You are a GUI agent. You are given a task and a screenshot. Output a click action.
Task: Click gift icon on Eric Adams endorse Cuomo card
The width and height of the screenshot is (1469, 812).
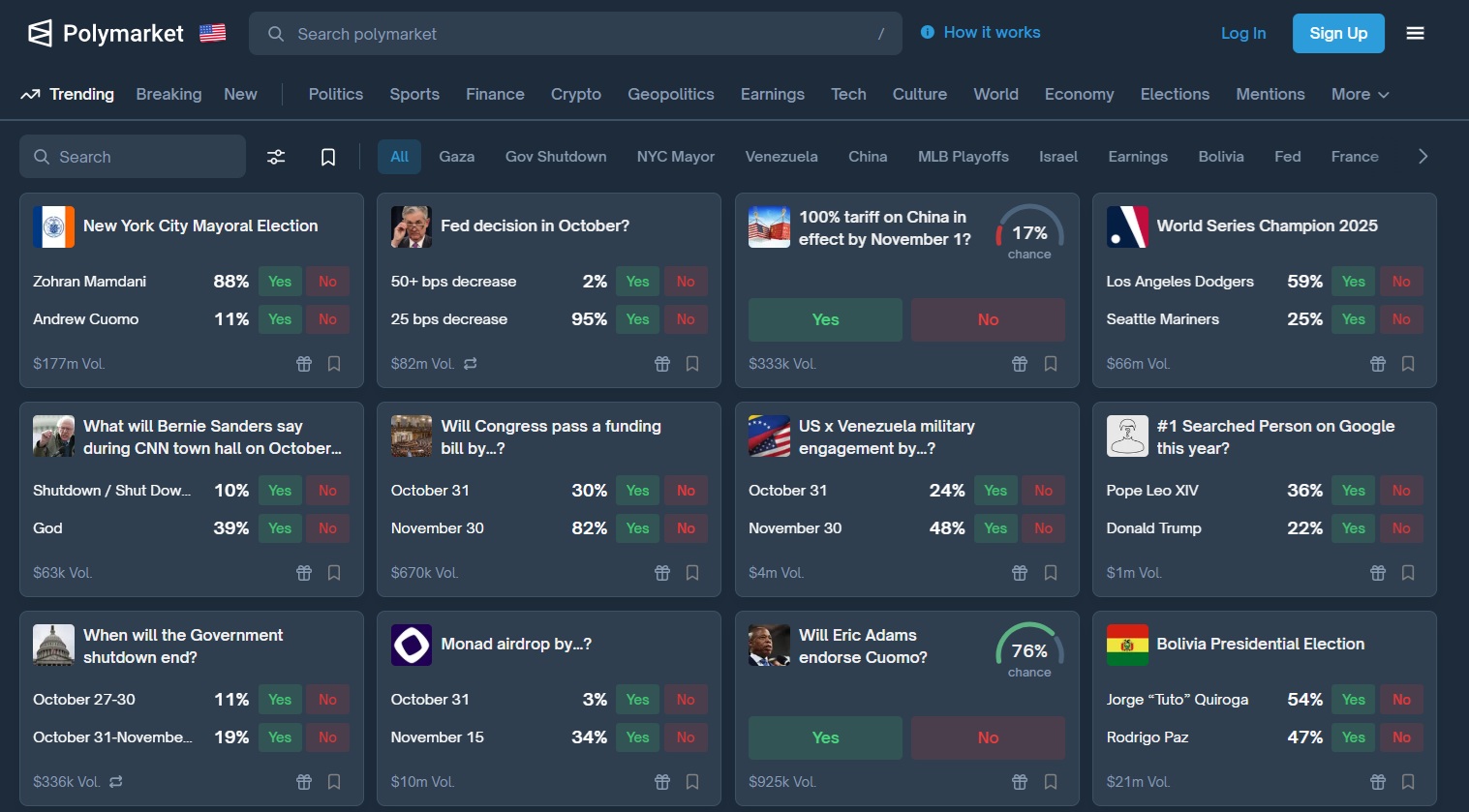coord(1020,782)
